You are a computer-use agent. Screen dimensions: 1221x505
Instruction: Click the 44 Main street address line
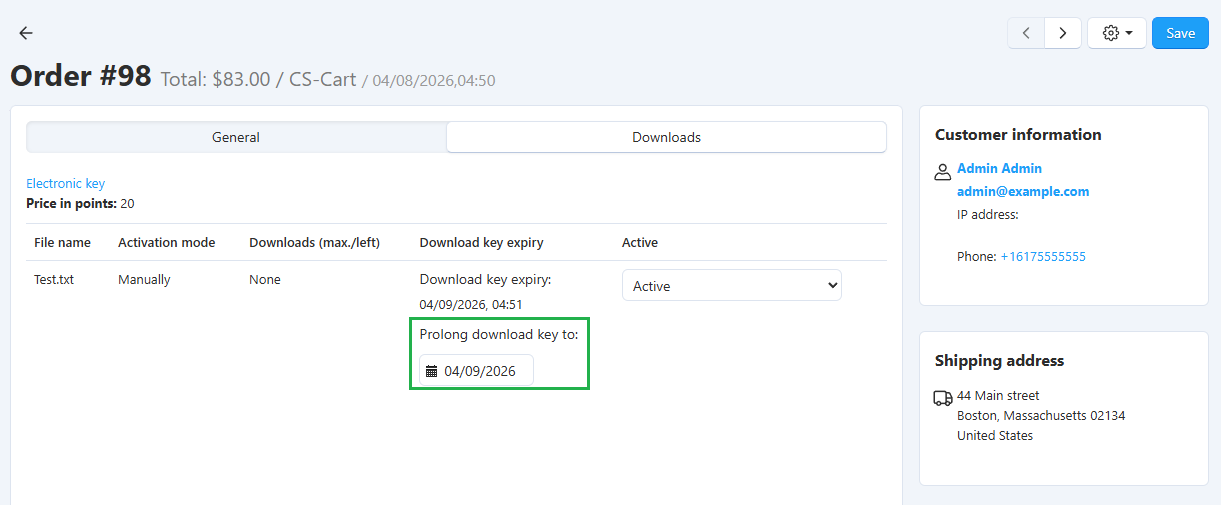tap(998, 395)
